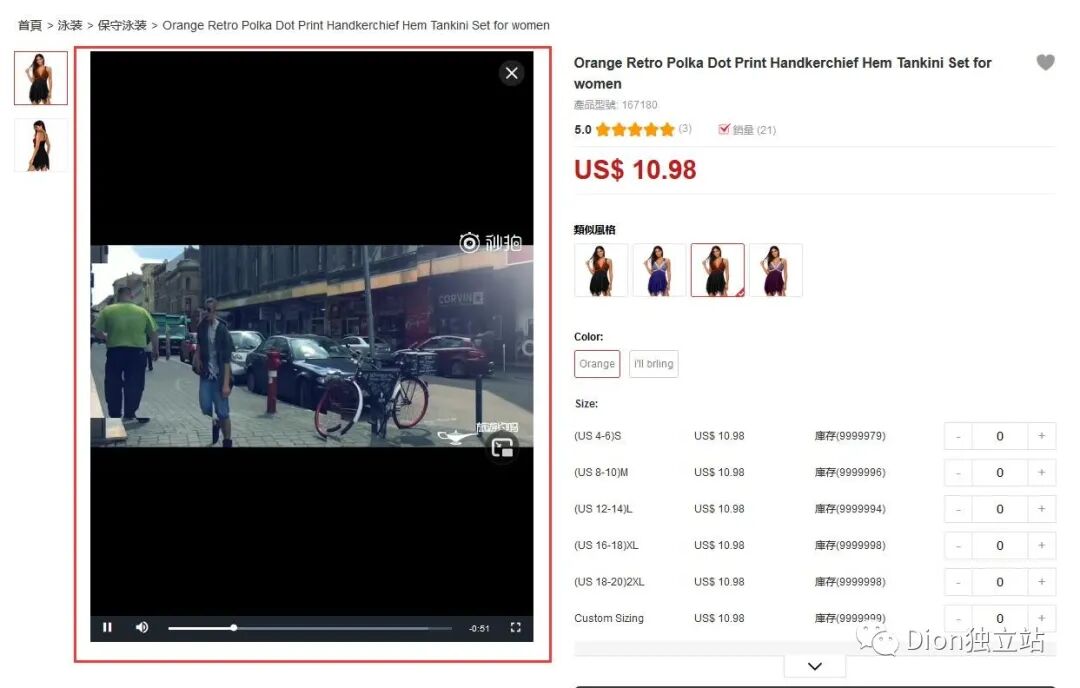Click the product title heading
The image size is (1080, 688).
pos(782,73)
